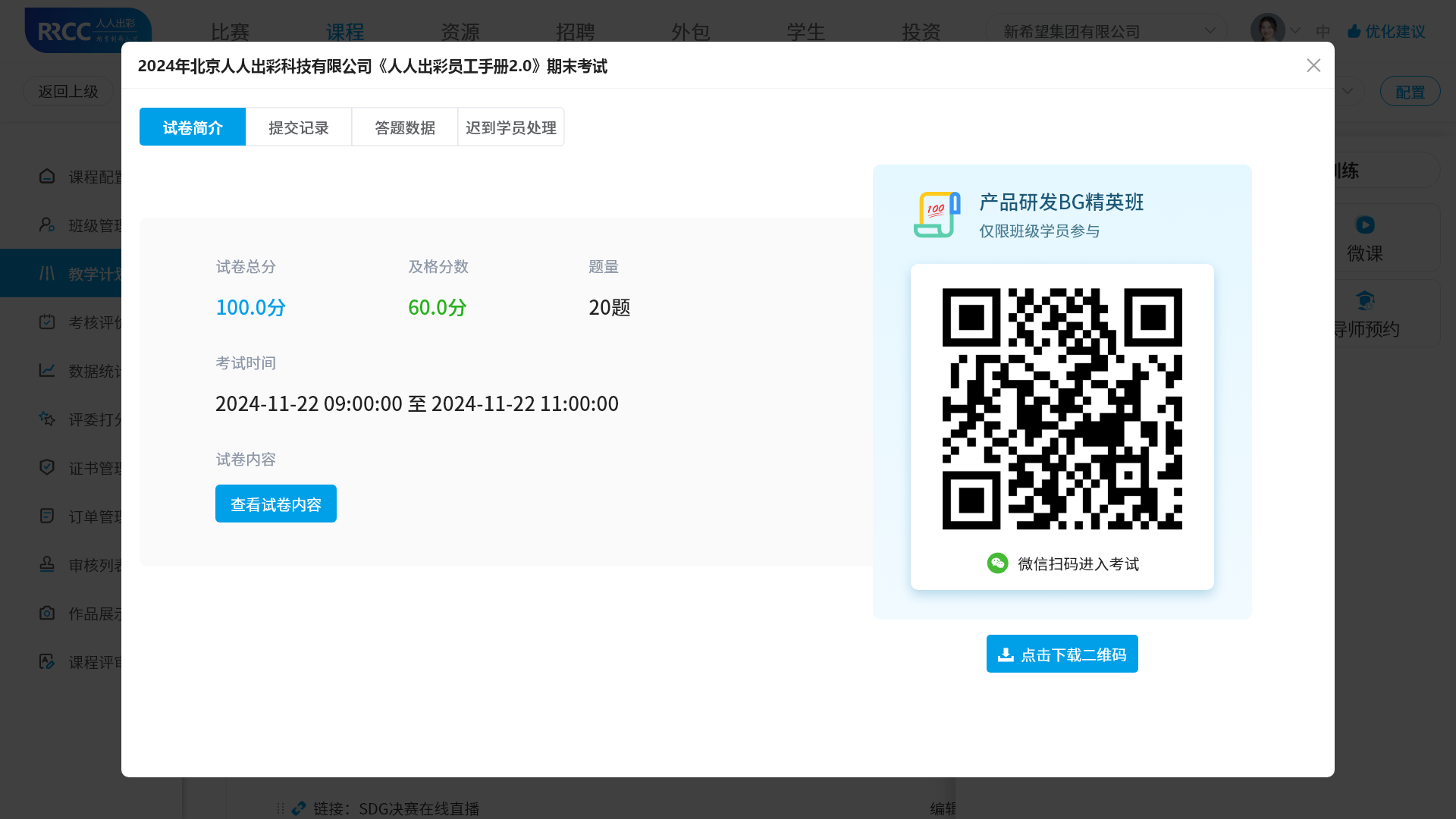Click the 教学计划 sidebar books icon
The image size is (1456, 819).
pyautogui.click(x=47, y=273)
